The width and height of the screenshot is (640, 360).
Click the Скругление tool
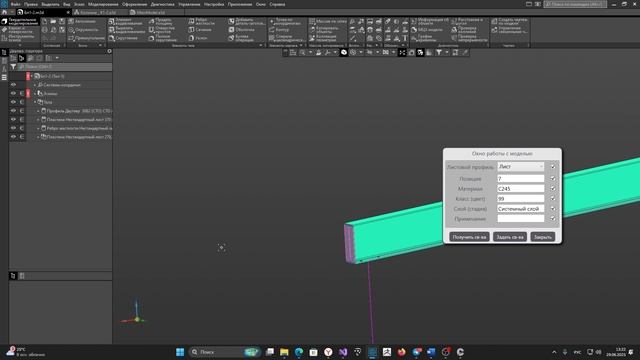[123, 38]
